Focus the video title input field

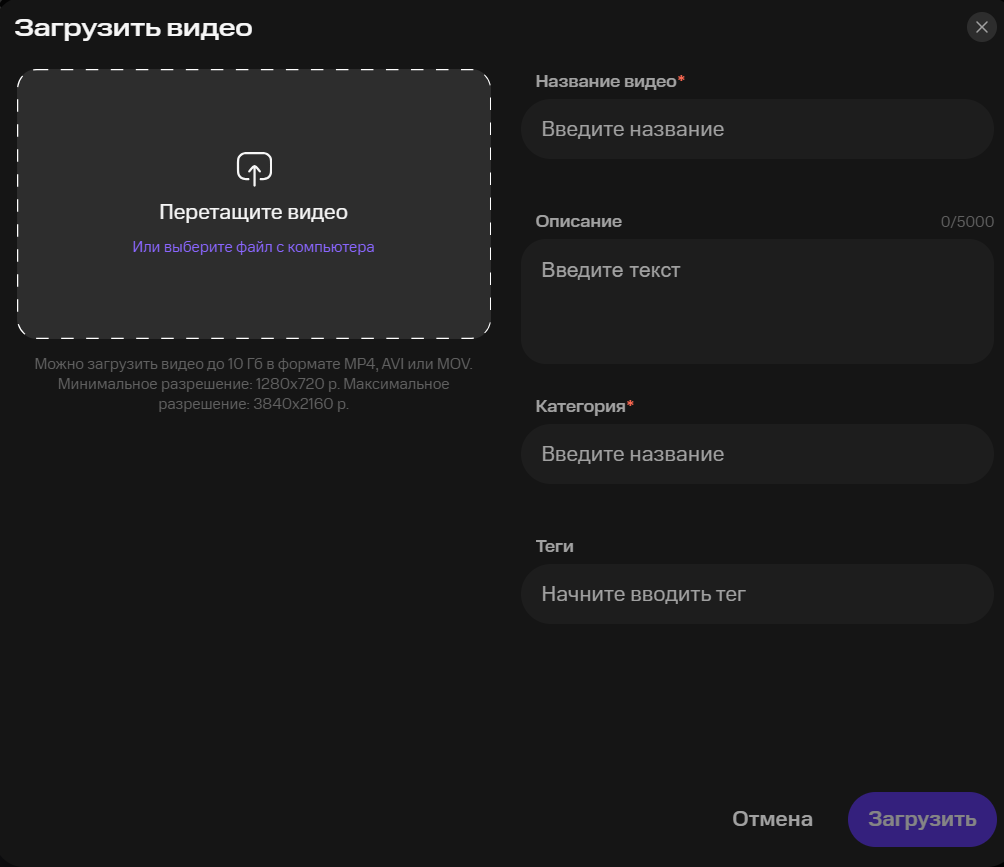point(756,129)
